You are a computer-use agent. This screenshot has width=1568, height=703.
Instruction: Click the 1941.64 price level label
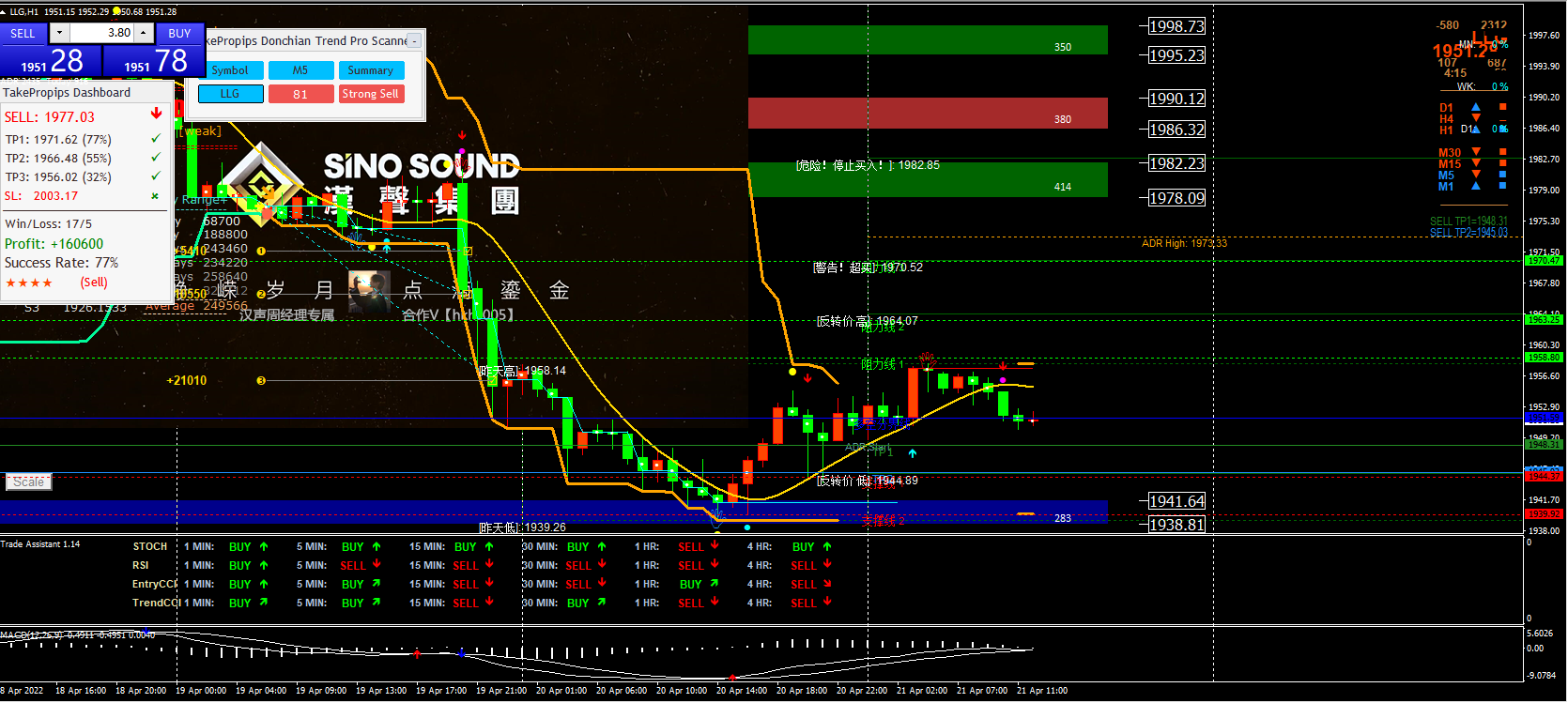coord(1176,501)
